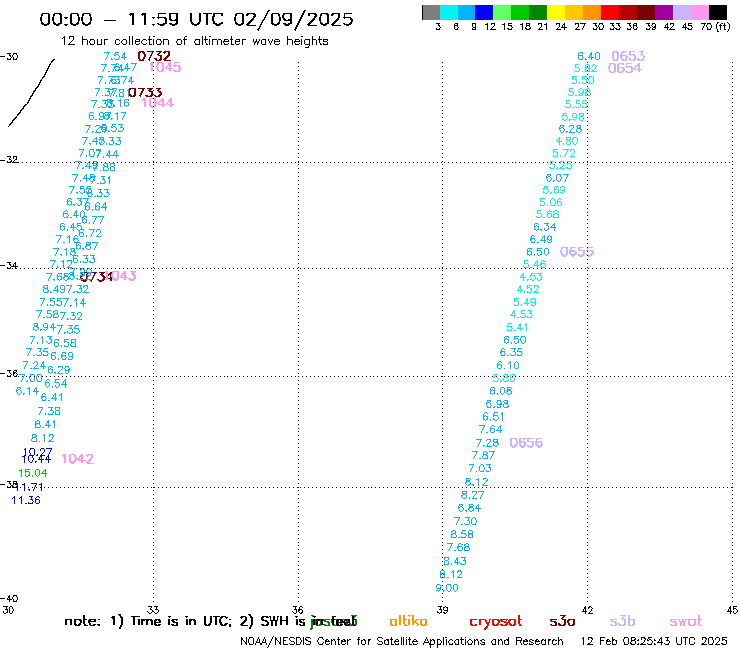
Task: Click the blue 11.36 wave height value
Action: coord(26,500)
